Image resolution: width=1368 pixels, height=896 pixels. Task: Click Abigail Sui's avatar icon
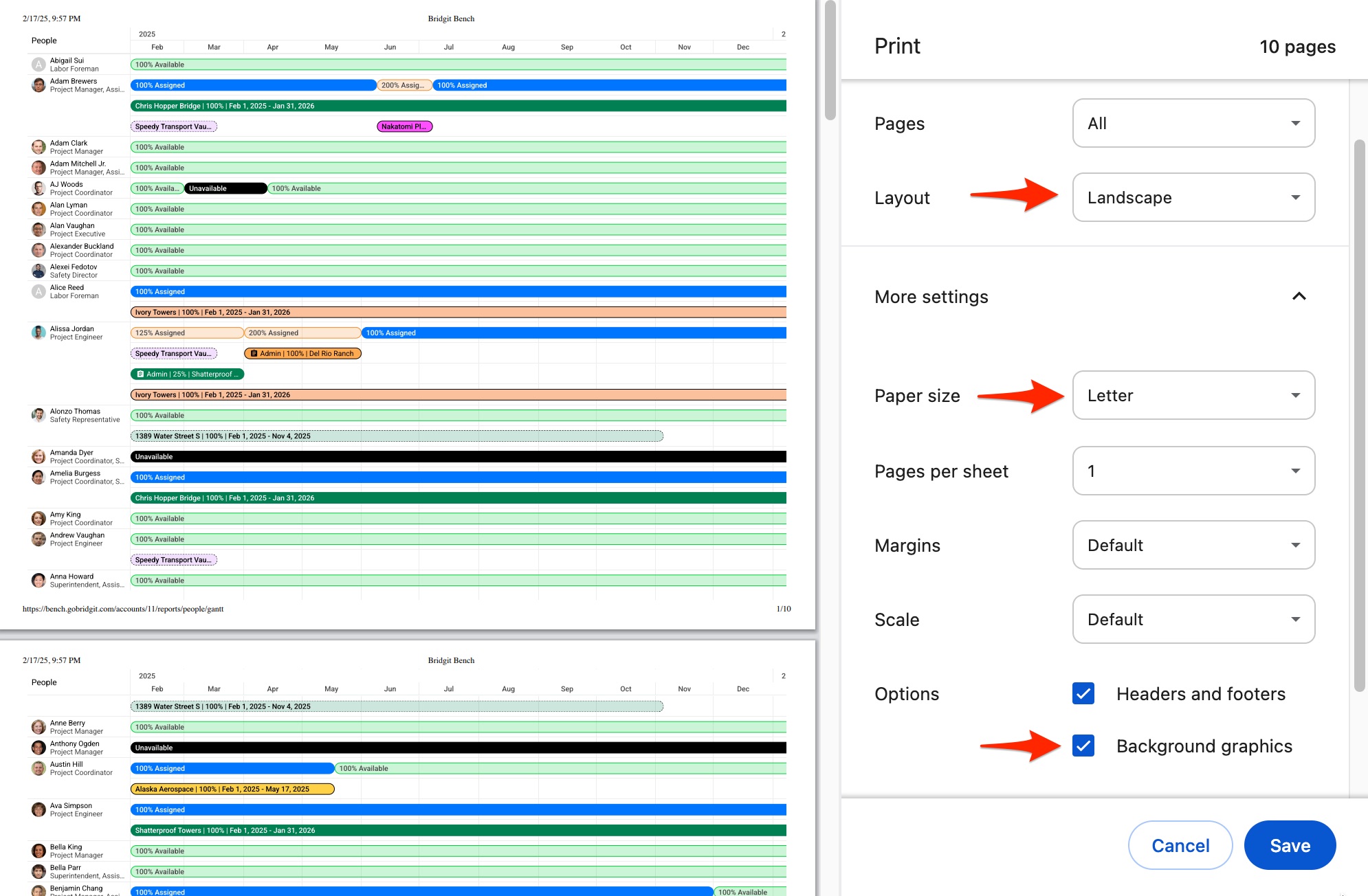click(39, 65)
